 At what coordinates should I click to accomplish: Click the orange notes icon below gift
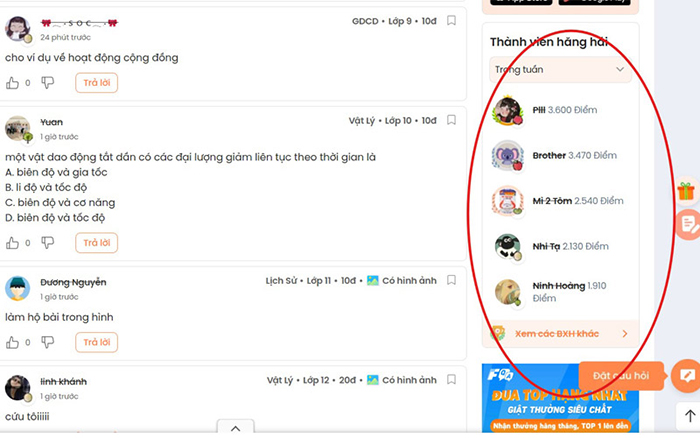click(688, 224)
